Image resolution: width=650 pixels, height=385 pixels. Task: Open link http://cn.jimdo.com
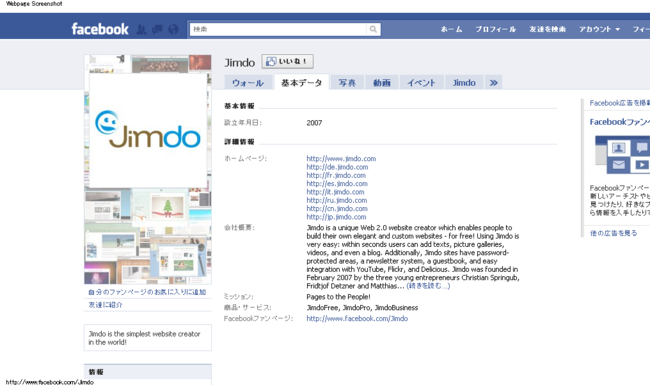click(337, 208)
